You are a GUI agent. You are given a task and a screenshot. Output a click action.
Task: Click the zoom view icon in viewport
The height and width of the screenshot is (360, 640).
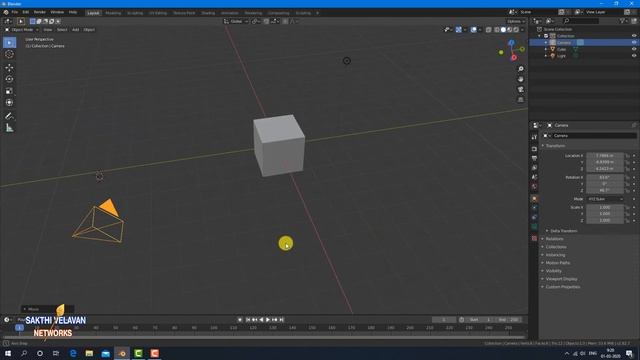coord(520,69)
